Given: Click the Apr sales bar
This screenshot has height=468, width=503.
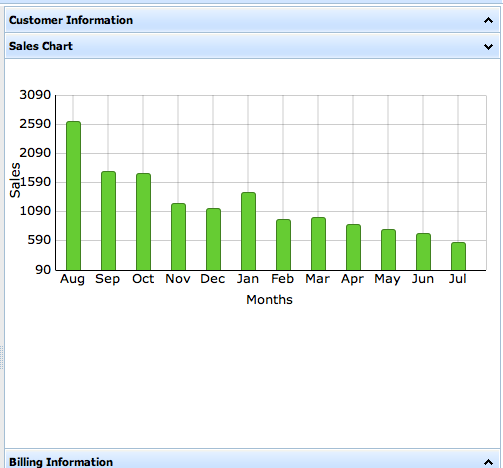Looking at the screenshot, I should [x=353, y=247].
